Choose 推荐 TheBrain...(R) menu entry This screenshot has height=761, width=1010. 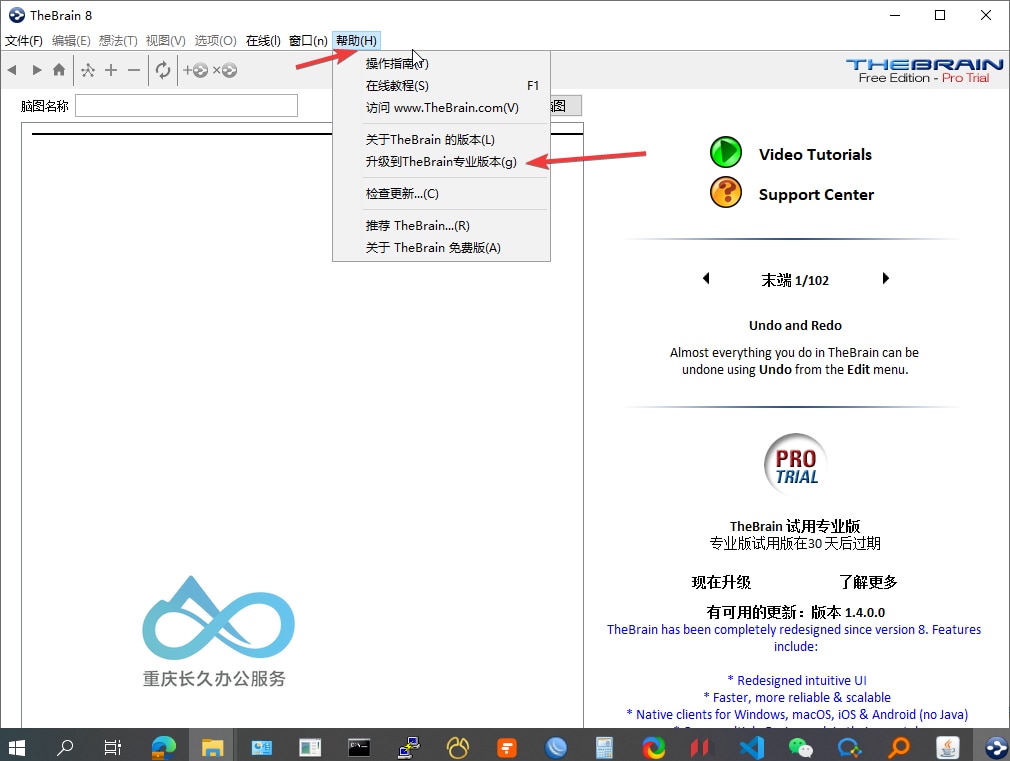tap(441, 226)
